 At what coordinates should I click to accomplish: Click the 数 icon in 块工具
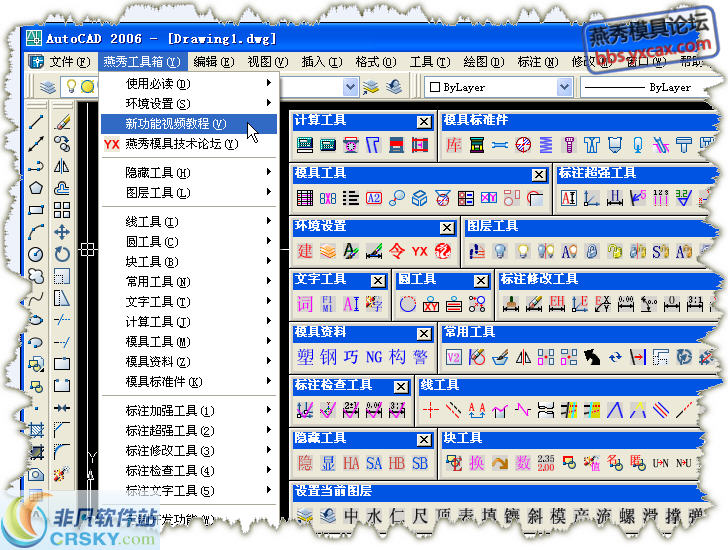point(523,463)
